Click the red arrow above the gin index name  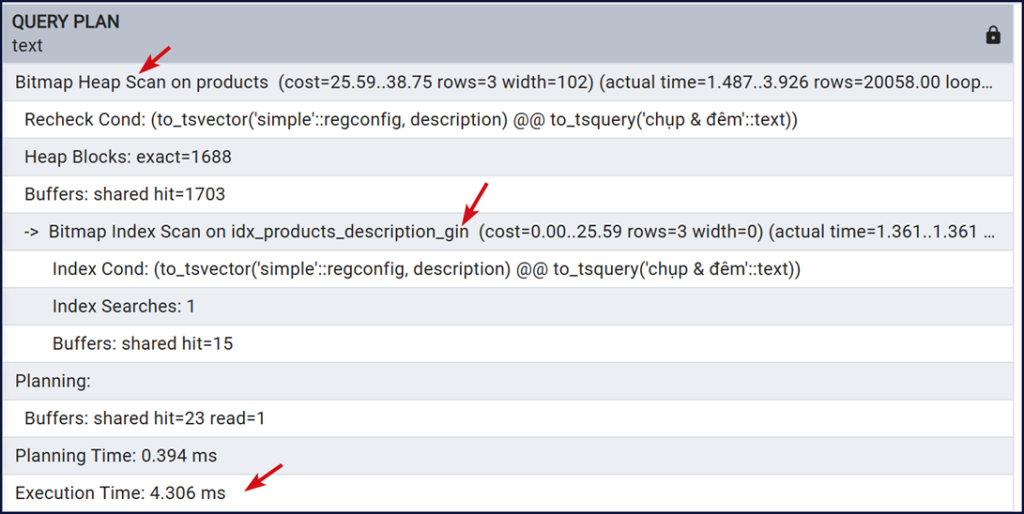pyautogui.click(x=474, y=202)
